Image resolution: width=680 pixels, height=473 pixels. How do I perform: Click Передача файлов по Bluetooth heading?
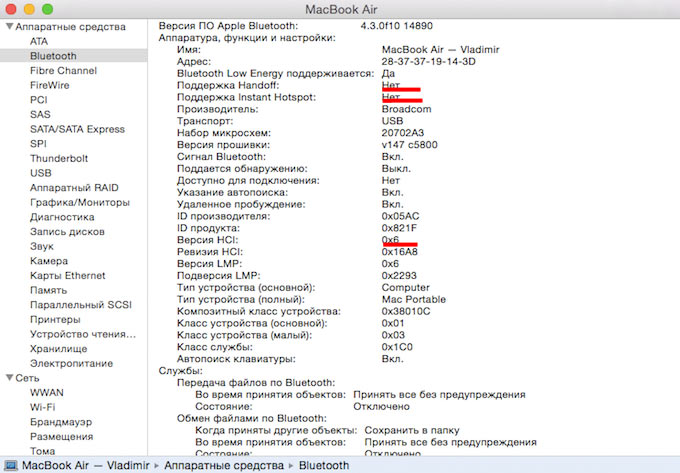[x=256, y=383]
